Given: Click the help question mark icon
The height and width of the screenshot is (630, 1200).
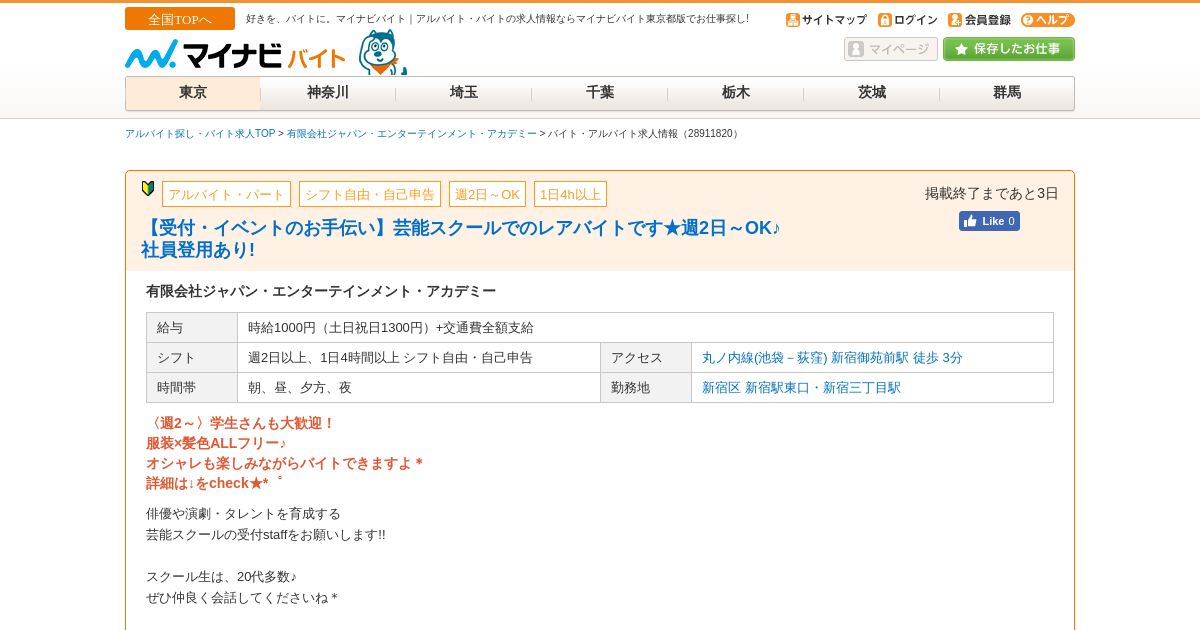Looking at the screenshot, I should 1027,20.
